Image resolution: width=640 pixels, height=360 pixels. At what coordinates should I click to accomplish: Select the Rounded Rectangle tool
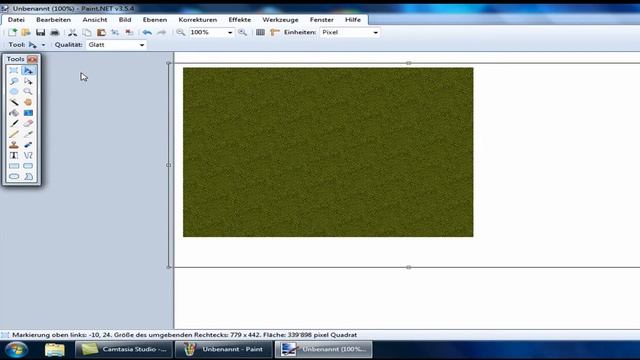pyautogui.click(x=28, y=166)
